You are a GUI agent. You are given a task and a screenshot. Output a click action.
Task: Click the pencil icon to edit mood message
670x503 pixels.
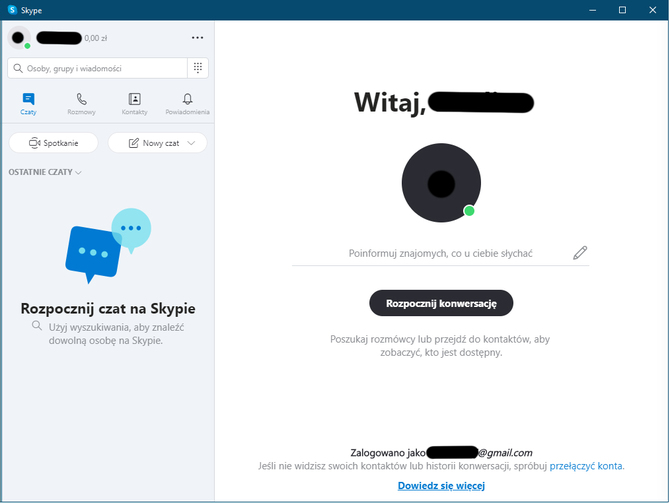580,253
